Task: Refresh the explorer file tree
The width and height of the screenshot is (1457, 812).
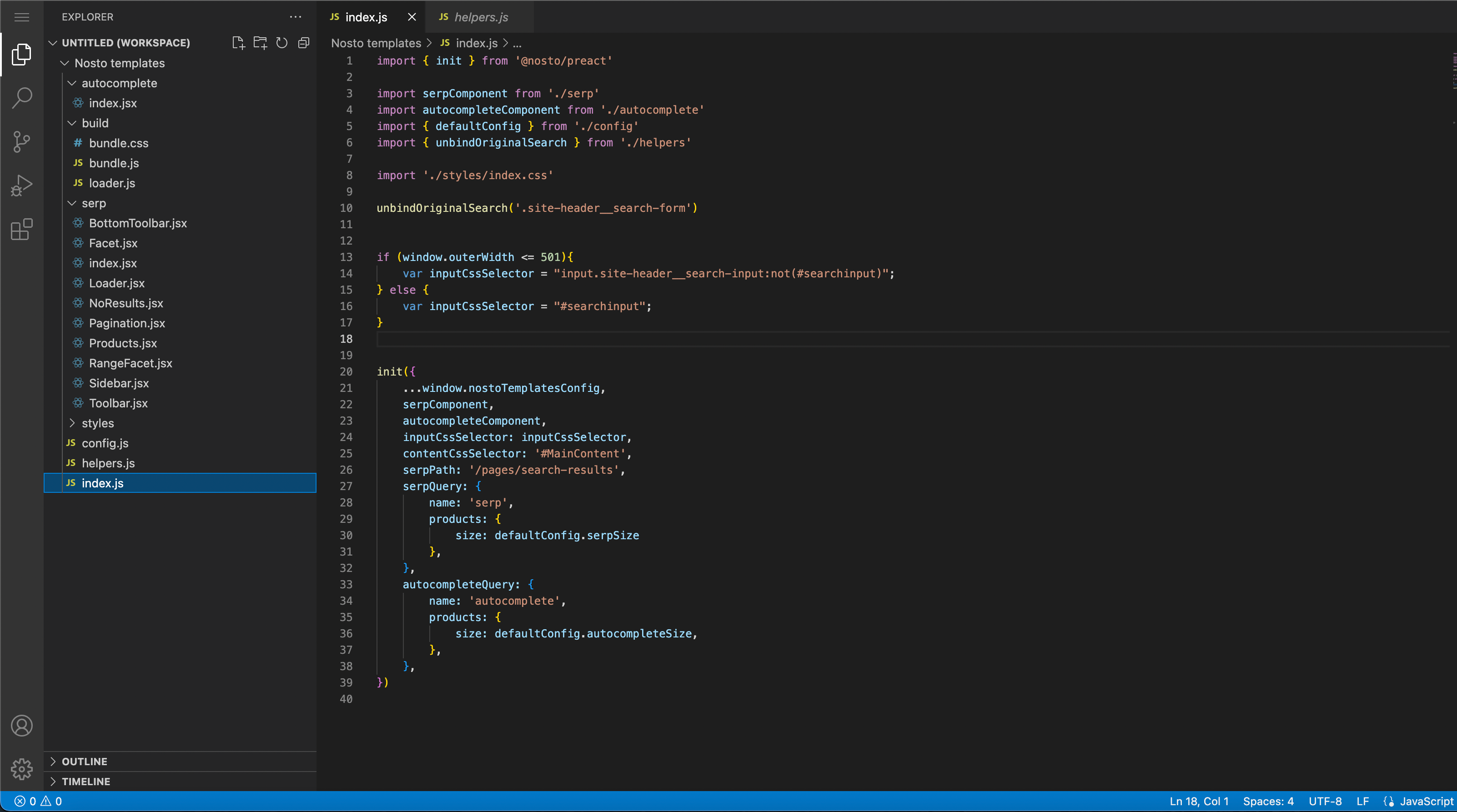Action: point(281,43)
